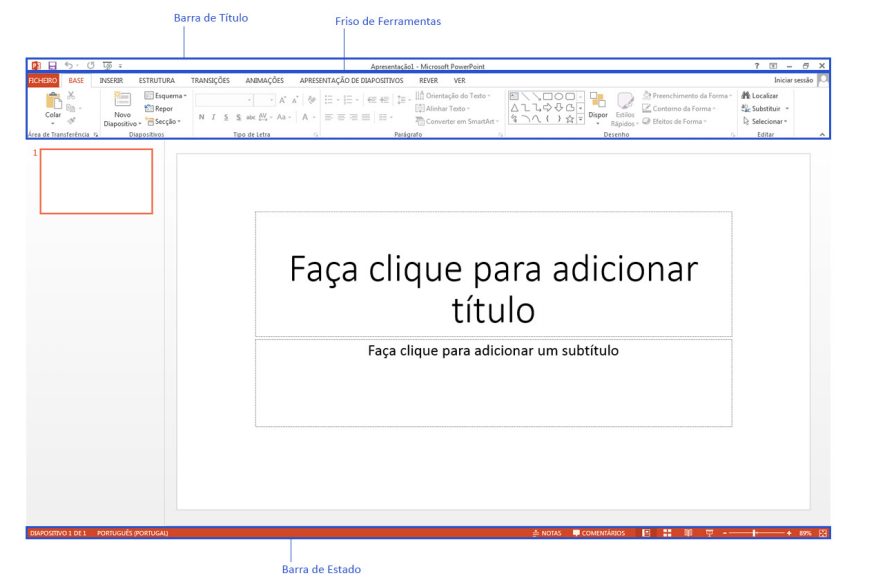Click the zoom slider in status bar

(755, 533)
